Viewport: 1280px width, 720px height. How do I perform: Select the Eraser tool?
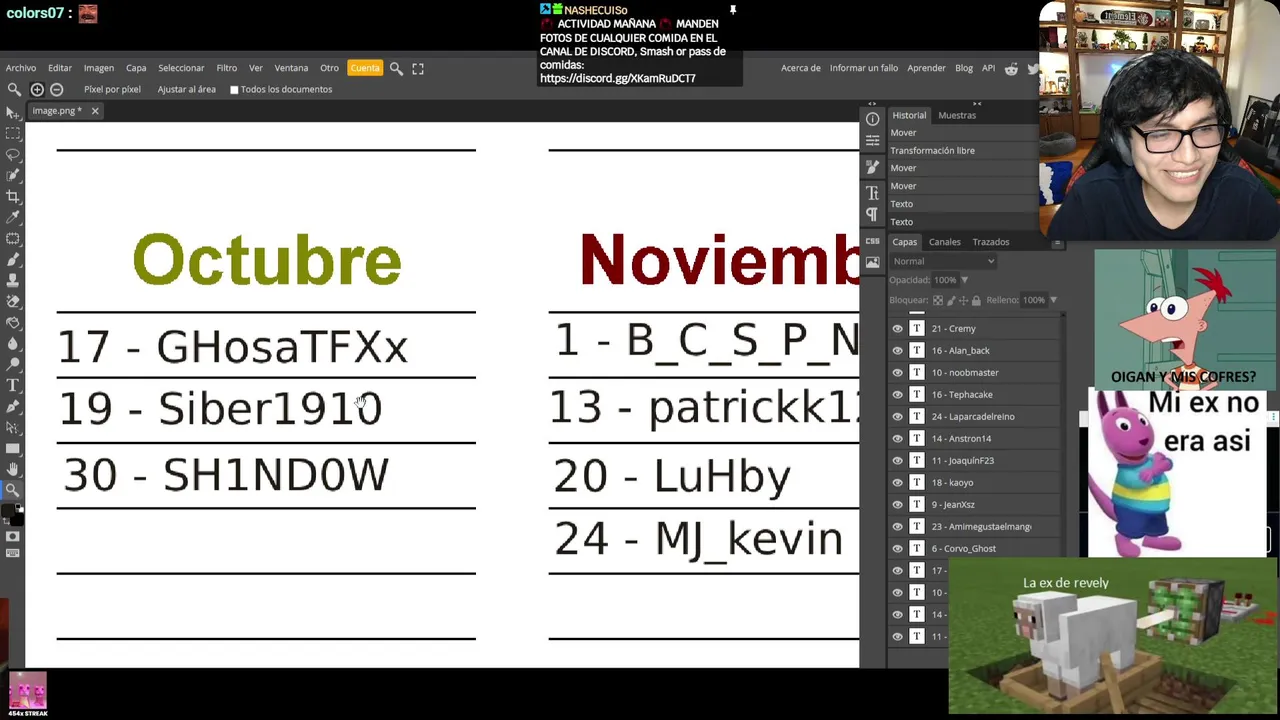click(13, 302)
